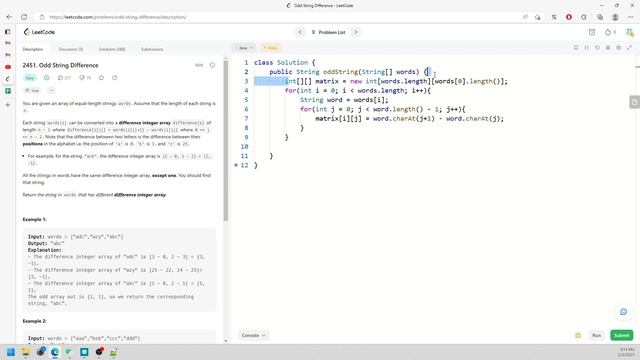Open the user profile avatar
The image size is (640, 360).
pyautogui.click(x=629, y=32)
